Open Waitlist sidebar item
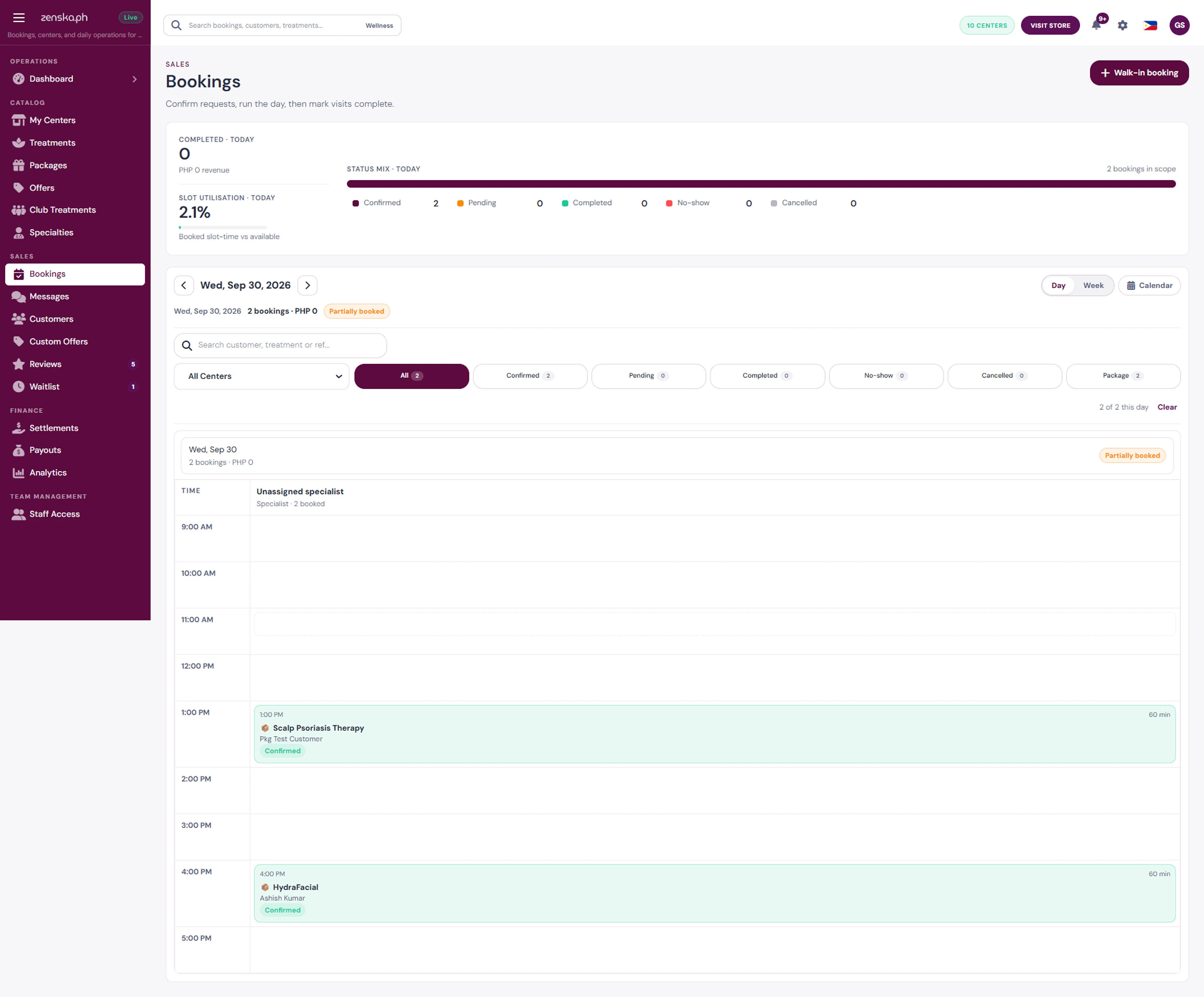 pos(75,387)
